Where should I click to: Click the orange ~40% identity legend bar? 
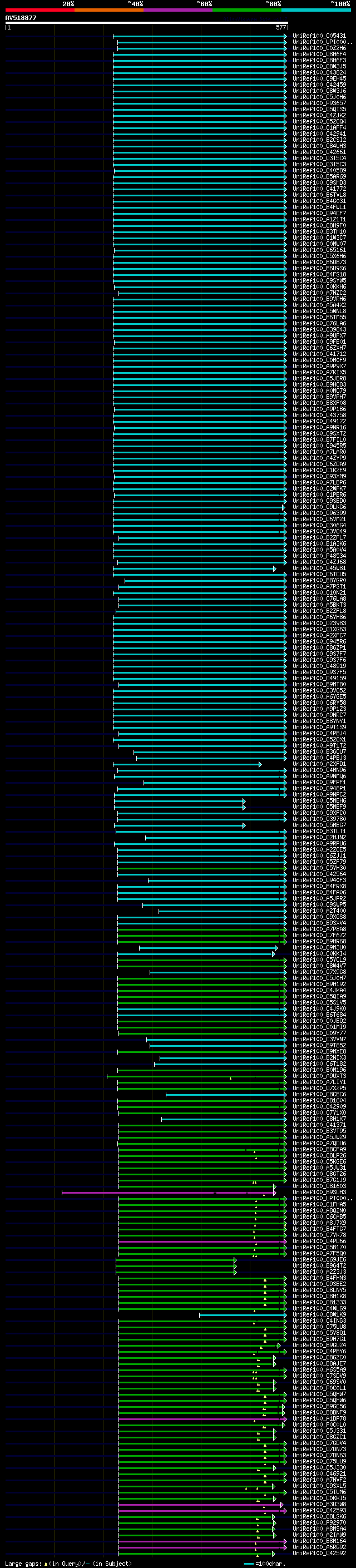109,11
